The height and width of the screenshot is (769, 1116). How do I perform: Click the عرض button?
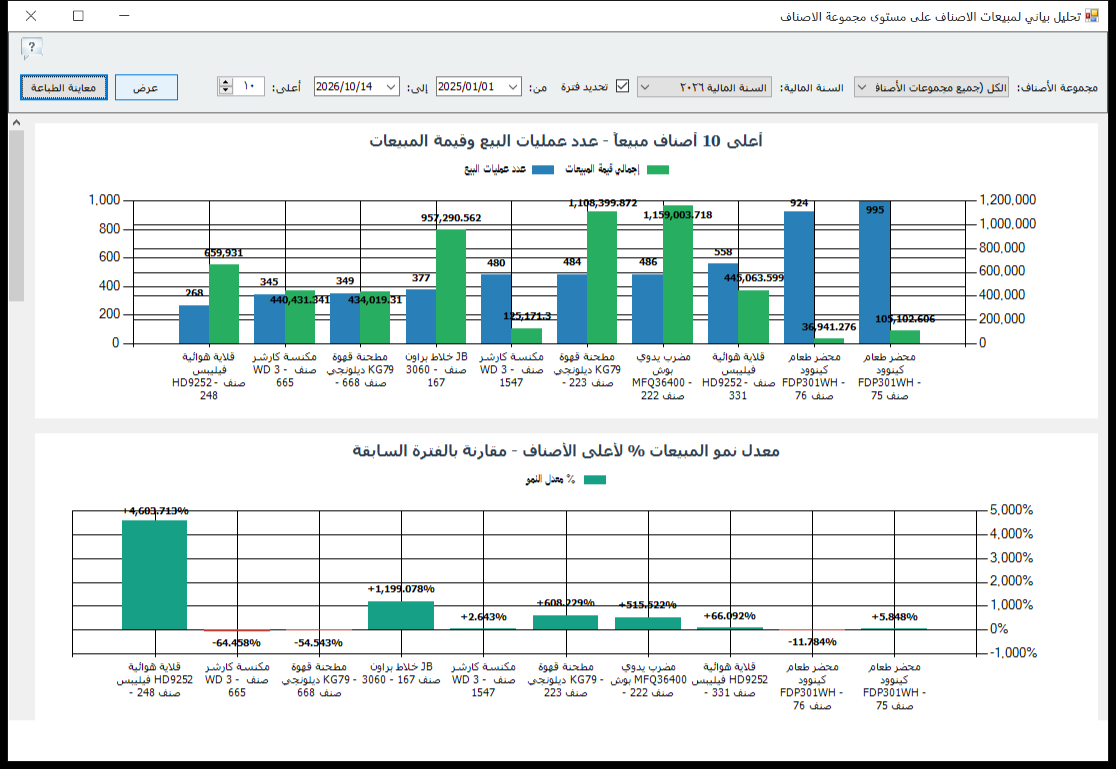coord(146,88)
